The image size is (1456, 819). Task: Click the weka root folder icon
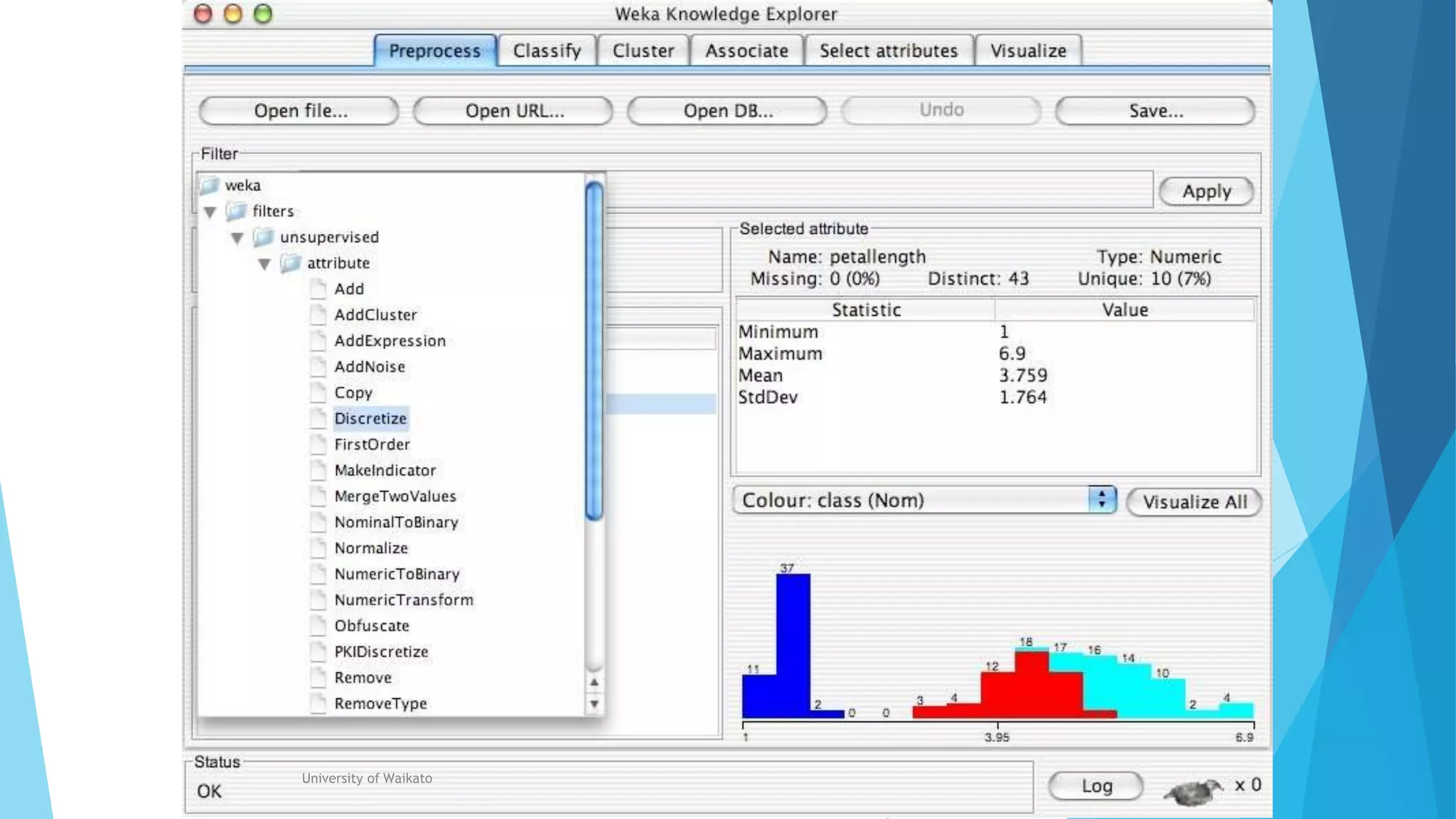pos(210,186)
